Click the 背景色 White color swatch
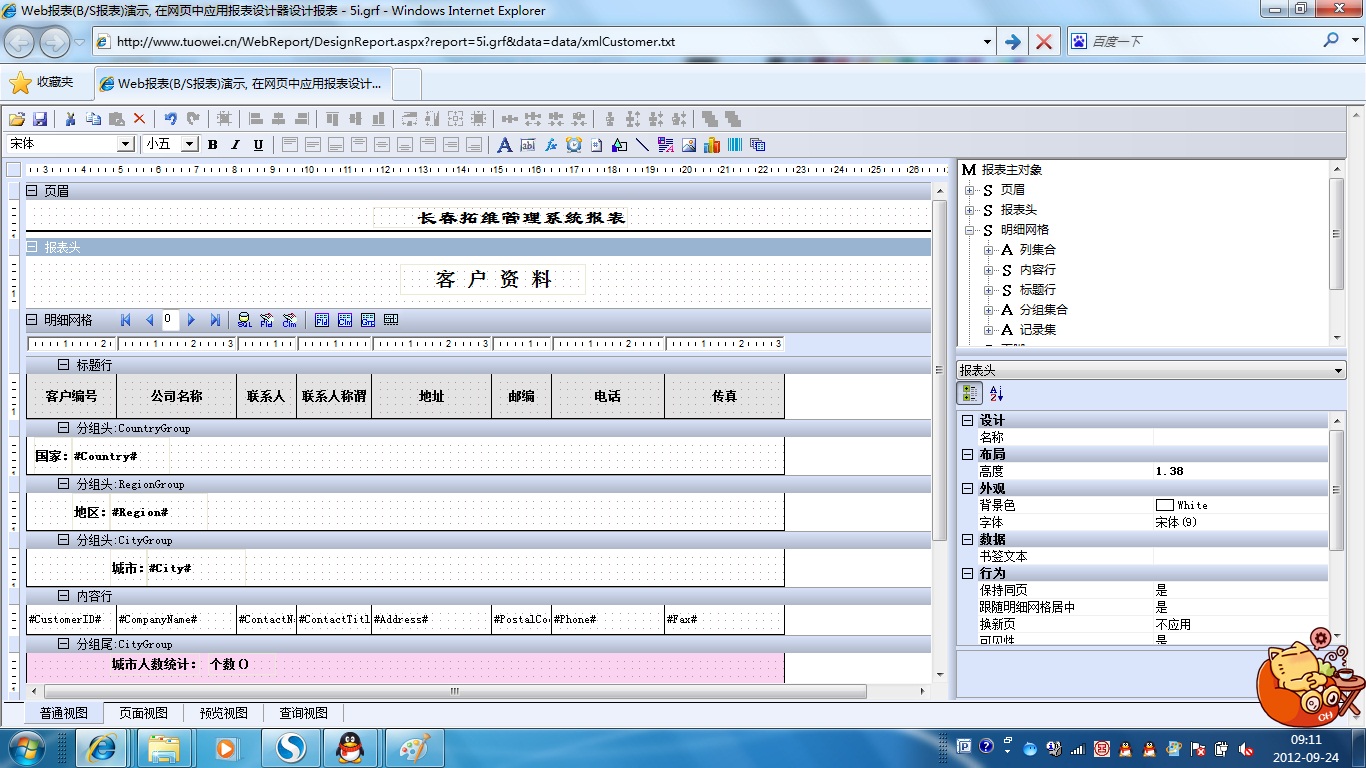Image resolution: width=1366 pixels, height=768 pixels. click(x=1164, y=505)
